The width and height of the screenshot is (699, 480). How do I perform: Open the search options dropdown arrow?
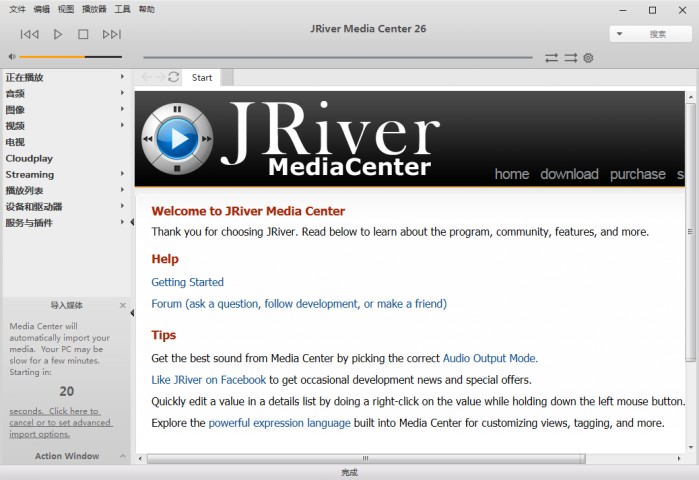619,34
